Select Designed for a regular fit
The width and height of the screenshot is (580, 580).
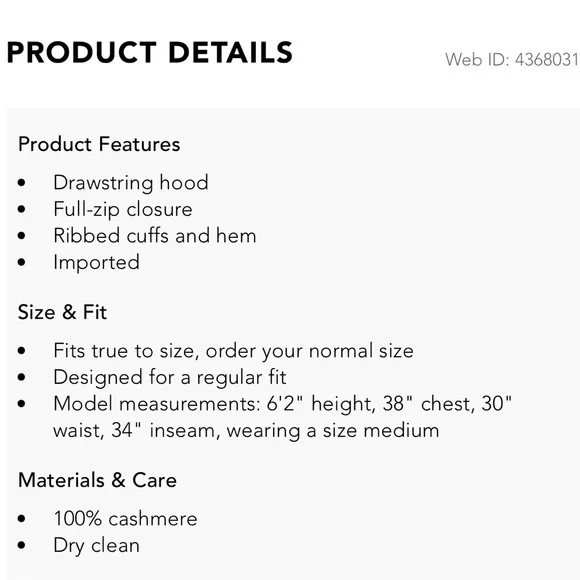pyautogui.click(x=170, y=378)
